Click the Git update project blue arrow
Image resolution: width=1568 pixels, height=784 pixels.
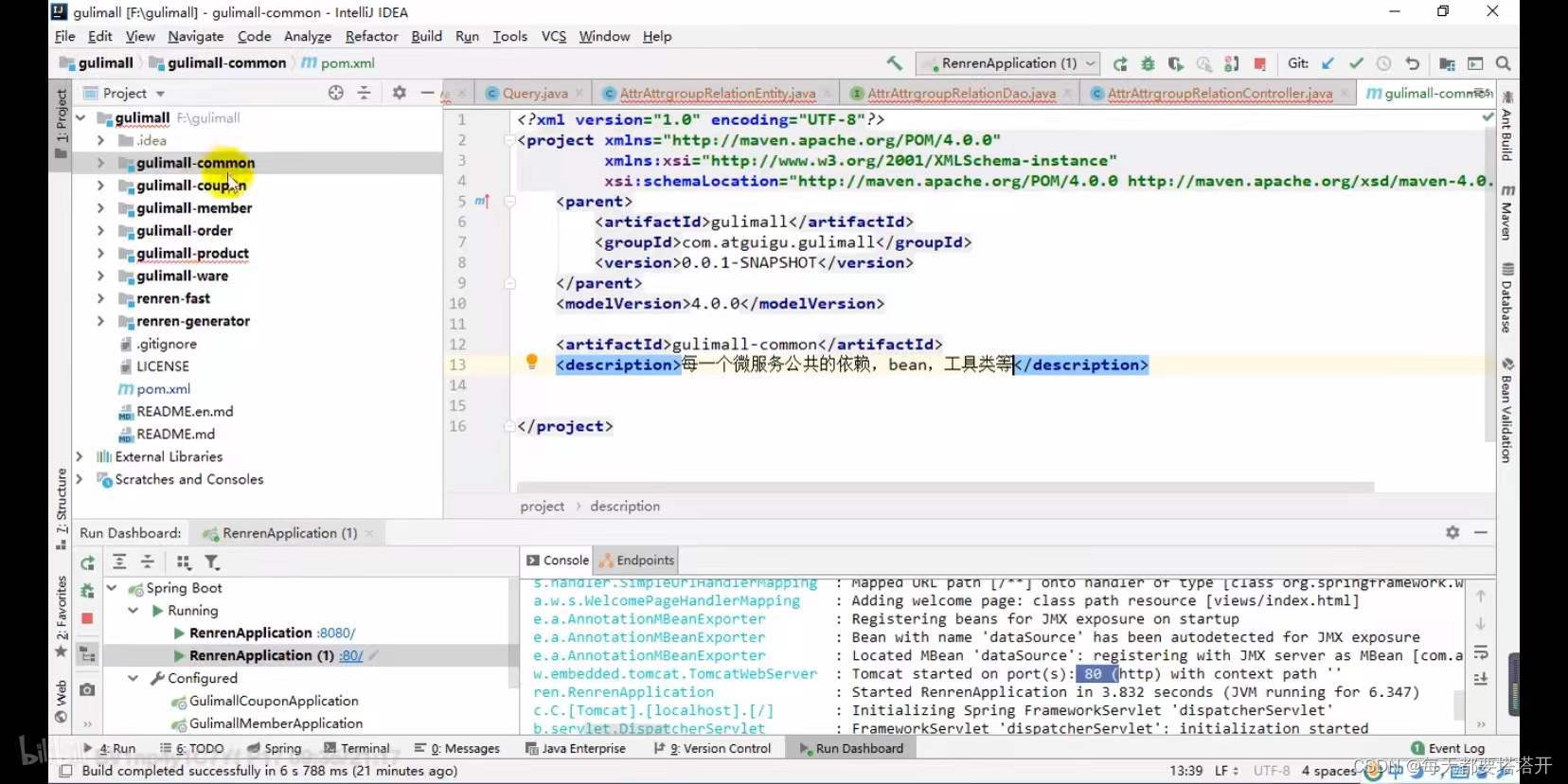tap(1327, 63)
